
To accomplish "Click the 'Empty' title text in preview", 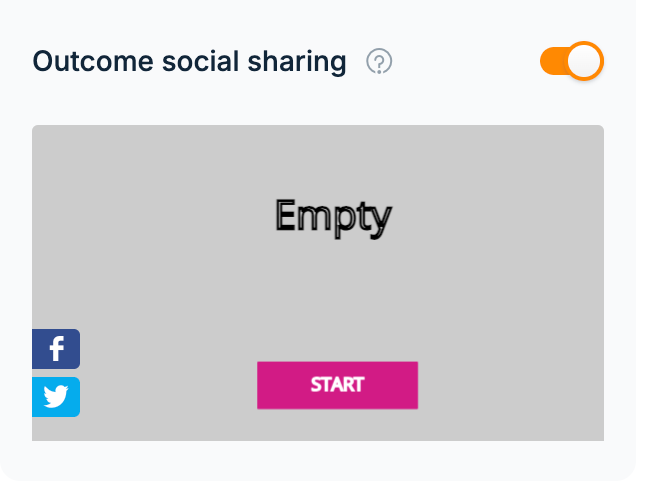I will [334, 218].
